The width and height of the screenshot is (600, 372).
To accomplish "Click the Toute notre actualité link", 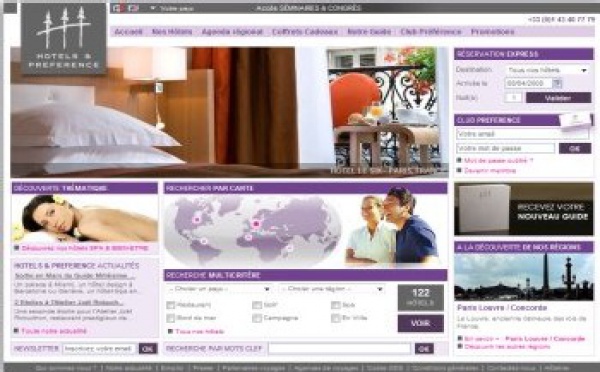I will [54, 331].
